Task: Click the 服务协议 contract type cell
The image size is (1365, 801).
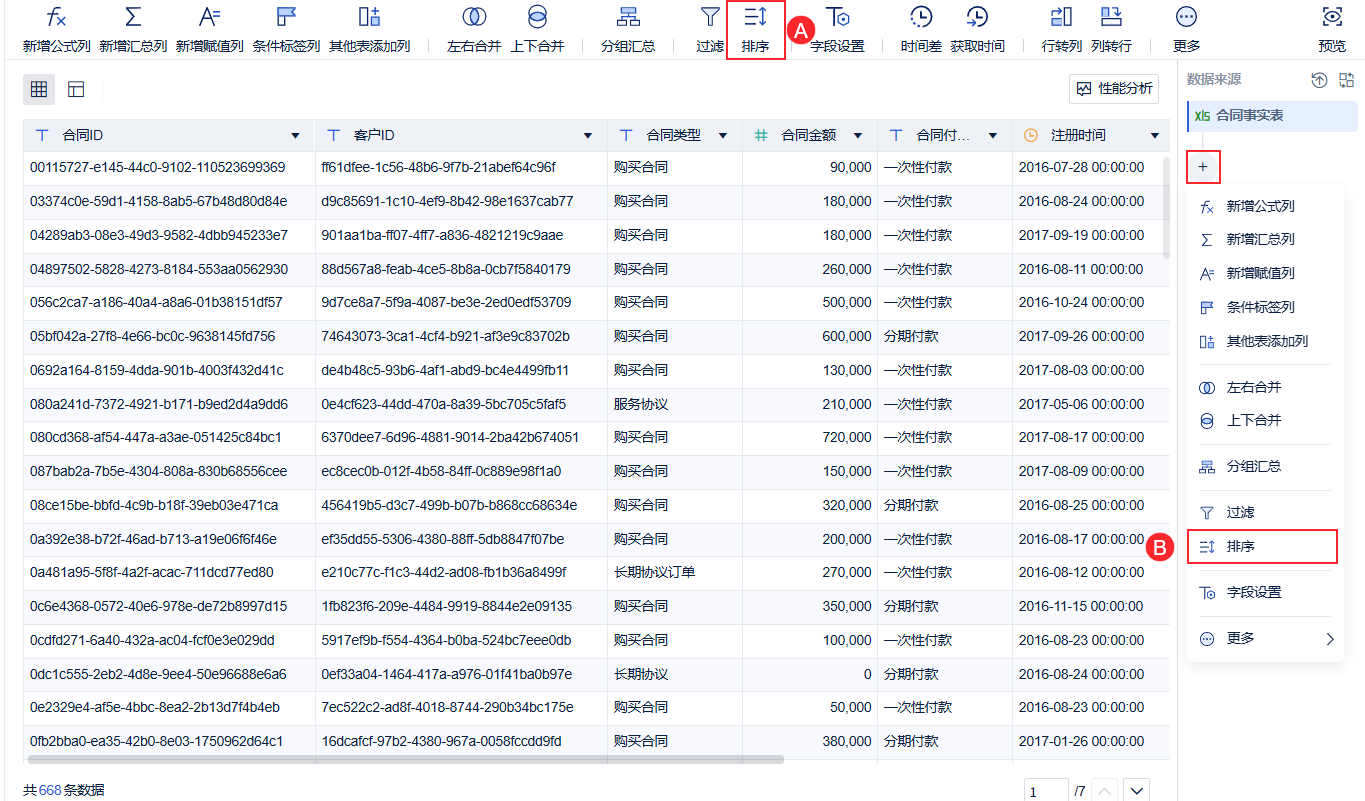Action: click(675, 404)
